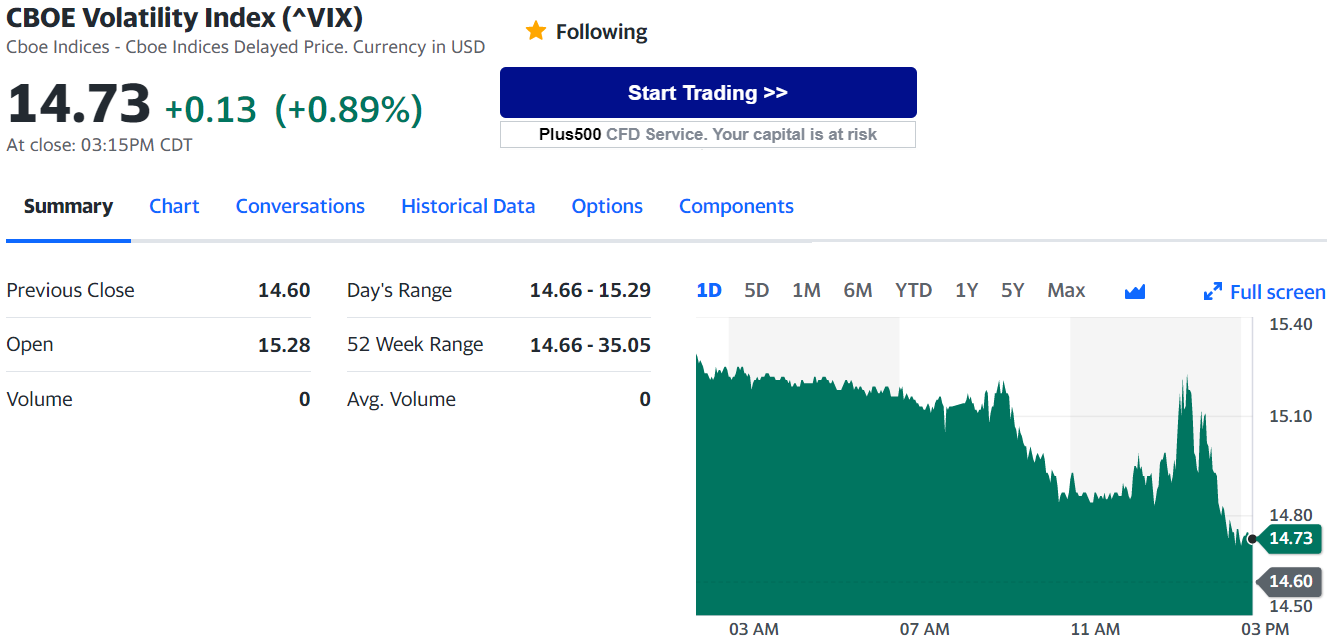Click the 52 Week Range label

click(x=415, y=345)
